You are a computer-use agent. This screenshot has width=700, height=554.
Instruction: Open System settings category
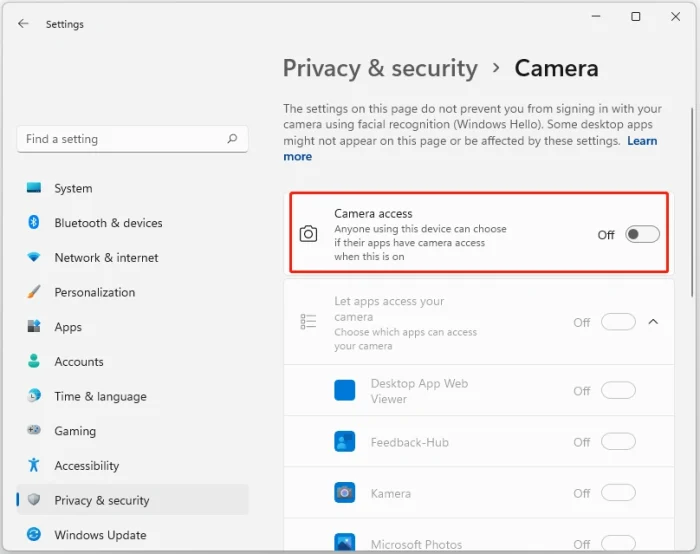click(132, 188)
